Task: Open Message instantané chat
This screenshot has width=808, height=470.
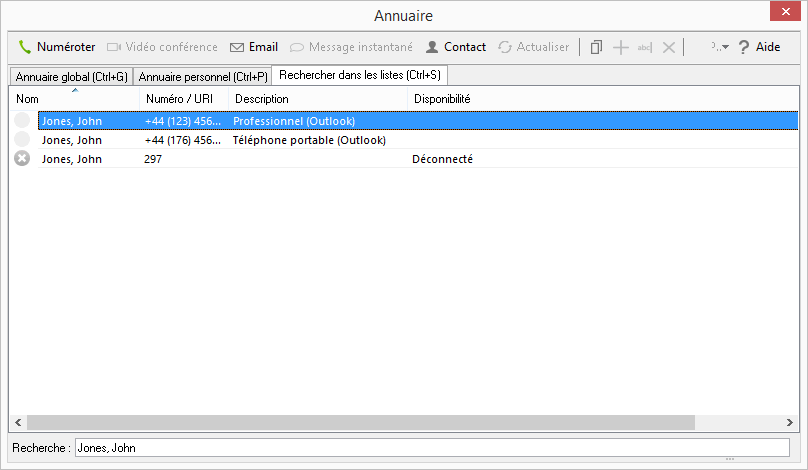Action: click(x=351, y=47)
